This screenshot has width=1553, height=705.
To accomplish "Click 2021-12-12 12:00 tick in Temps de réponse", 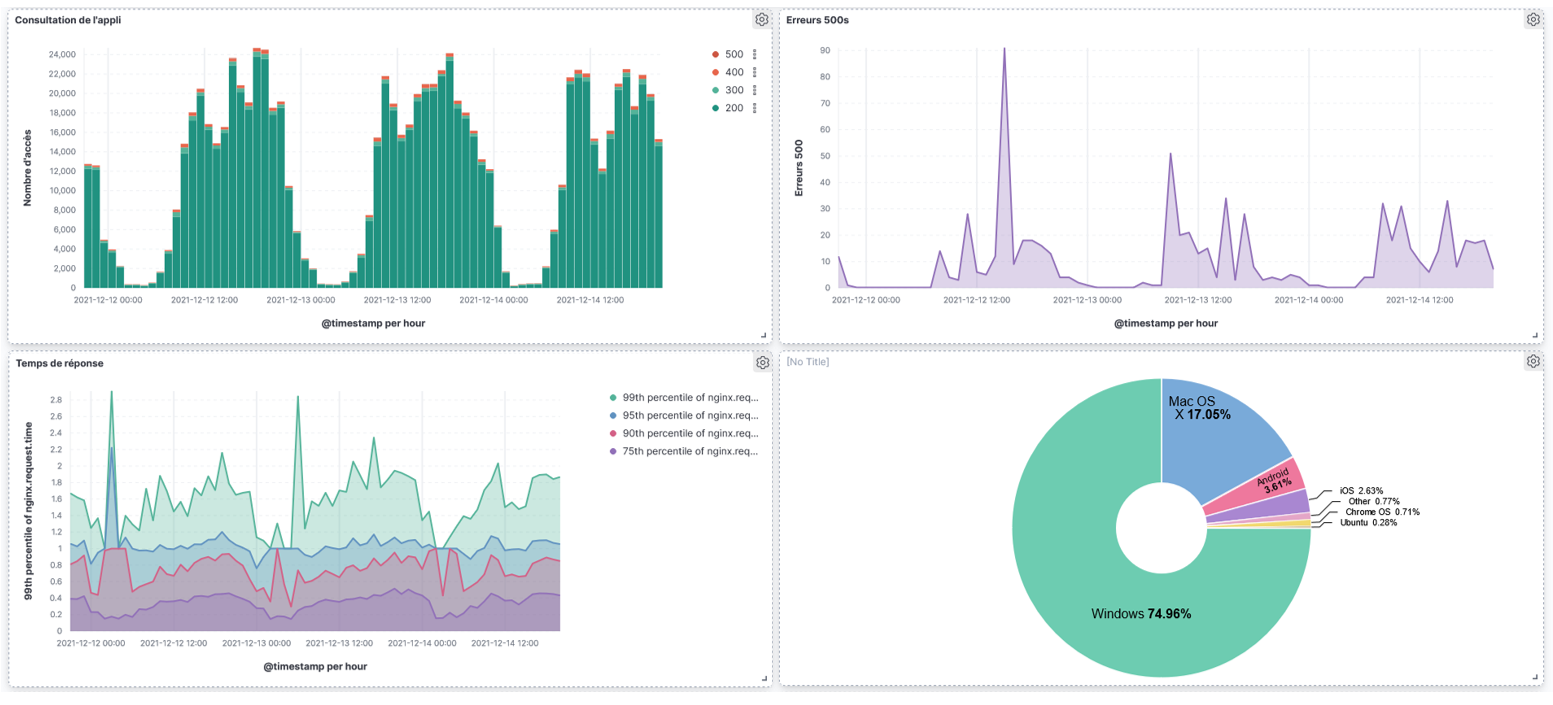I will coord(173,643).
